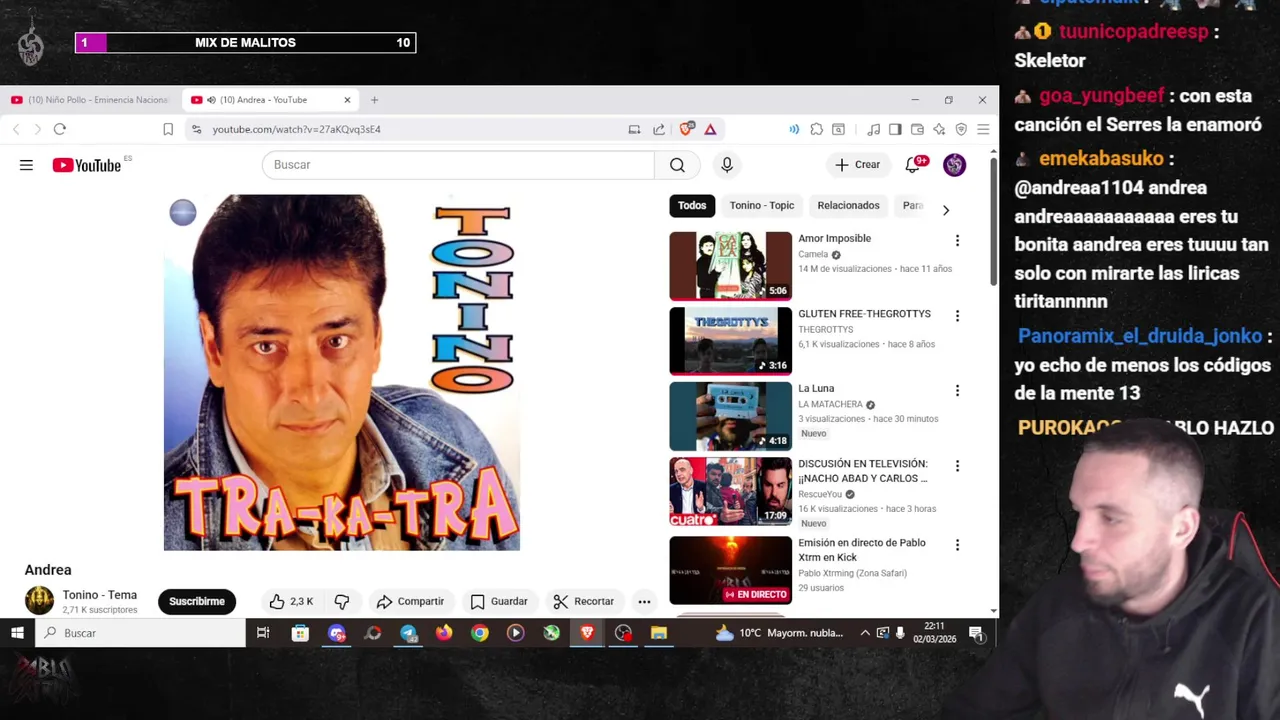Open the weather widget showing 10°C
1280x720 pixels.
click(780, 632)
